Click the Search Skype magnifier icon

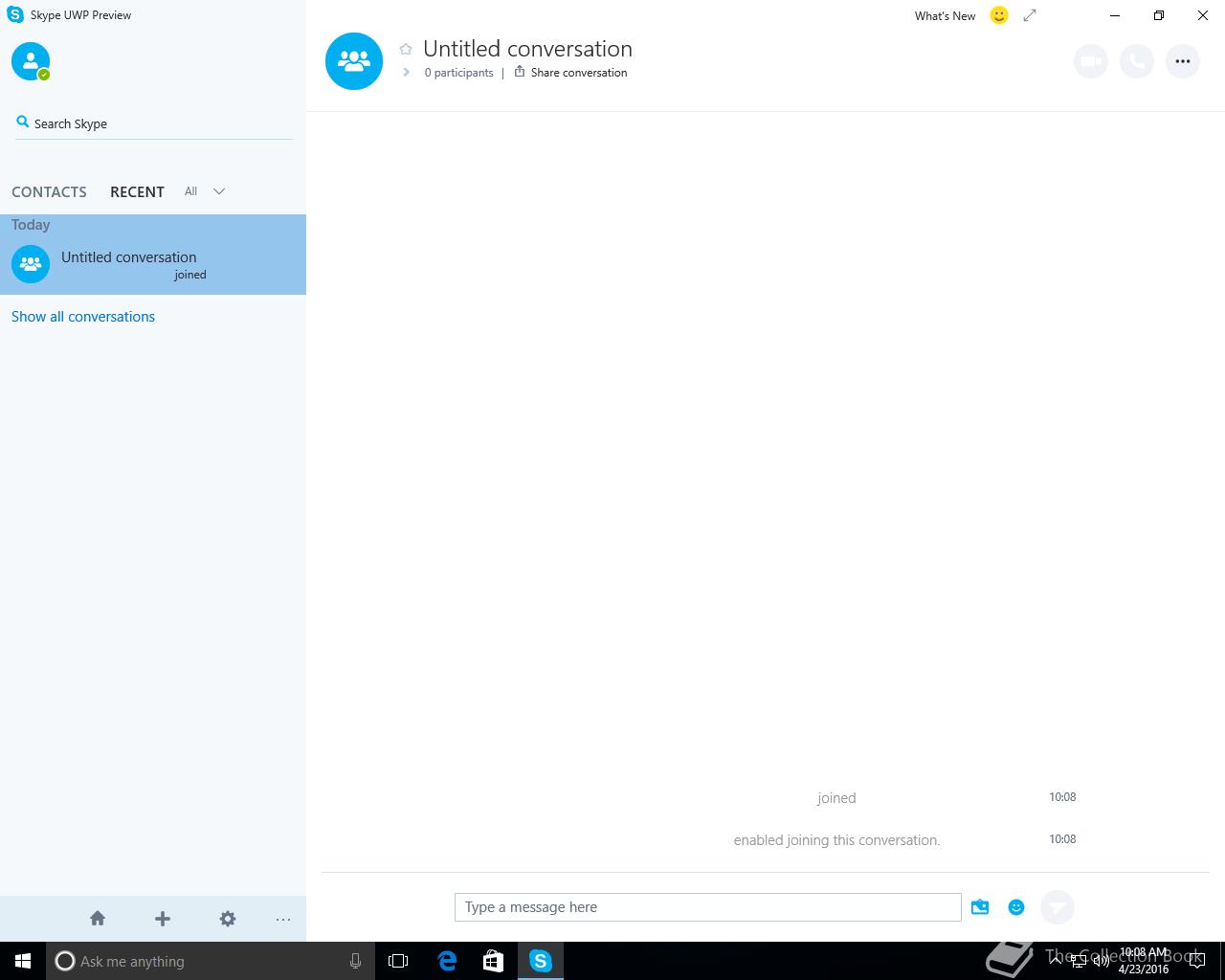coord(23,122)
